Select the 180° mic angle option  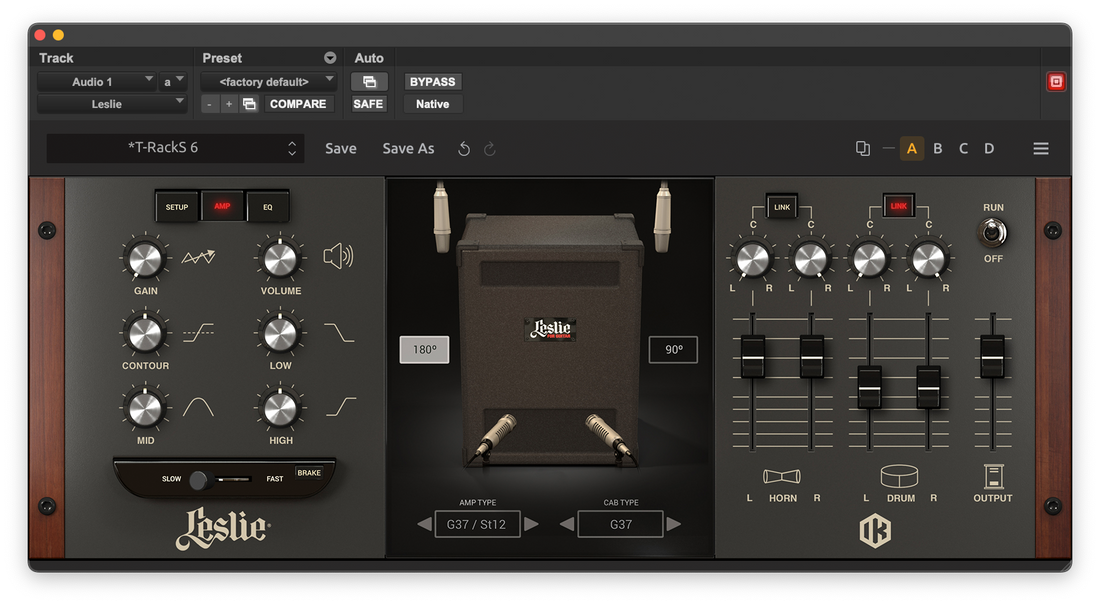pos(424,350)
